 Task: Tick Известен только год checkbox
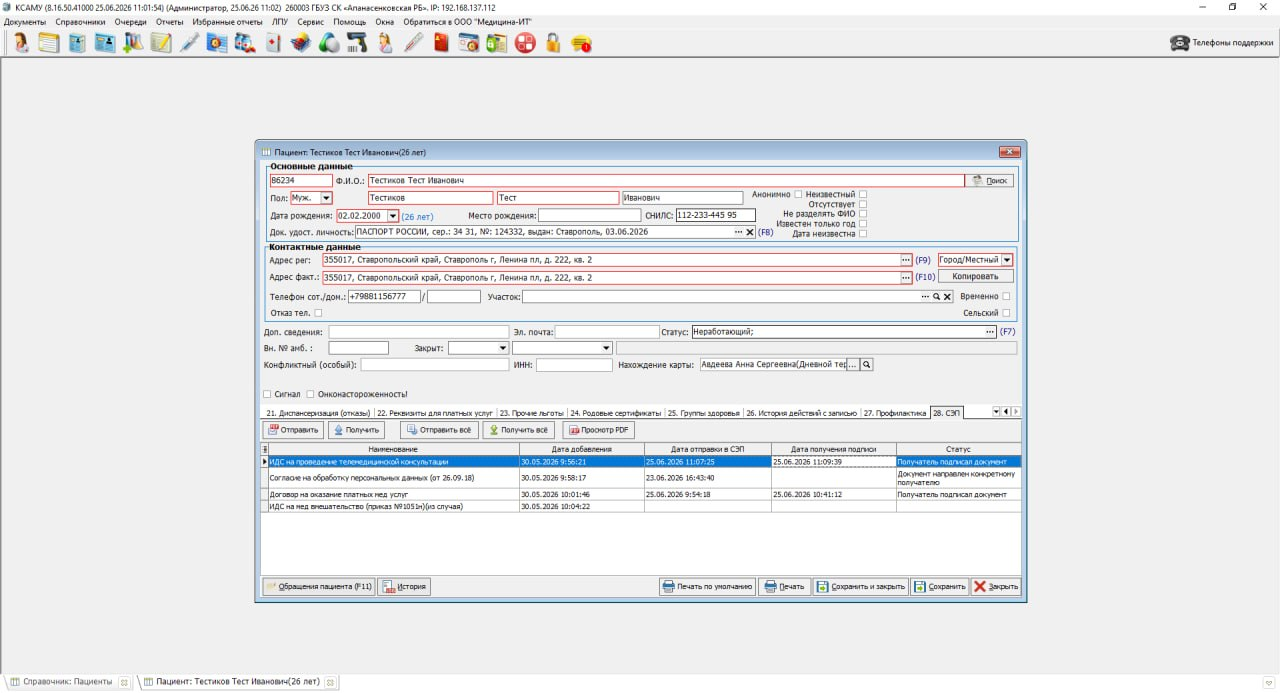click(x=863, y=224)
